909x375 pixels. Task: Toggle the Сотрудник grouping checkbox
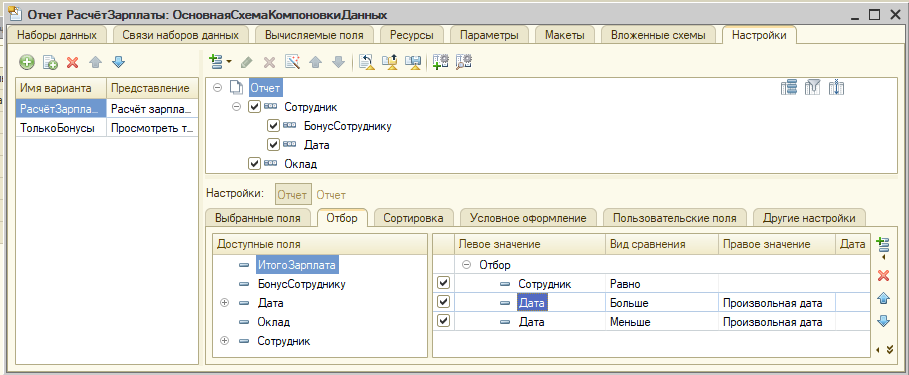(254, 107)
